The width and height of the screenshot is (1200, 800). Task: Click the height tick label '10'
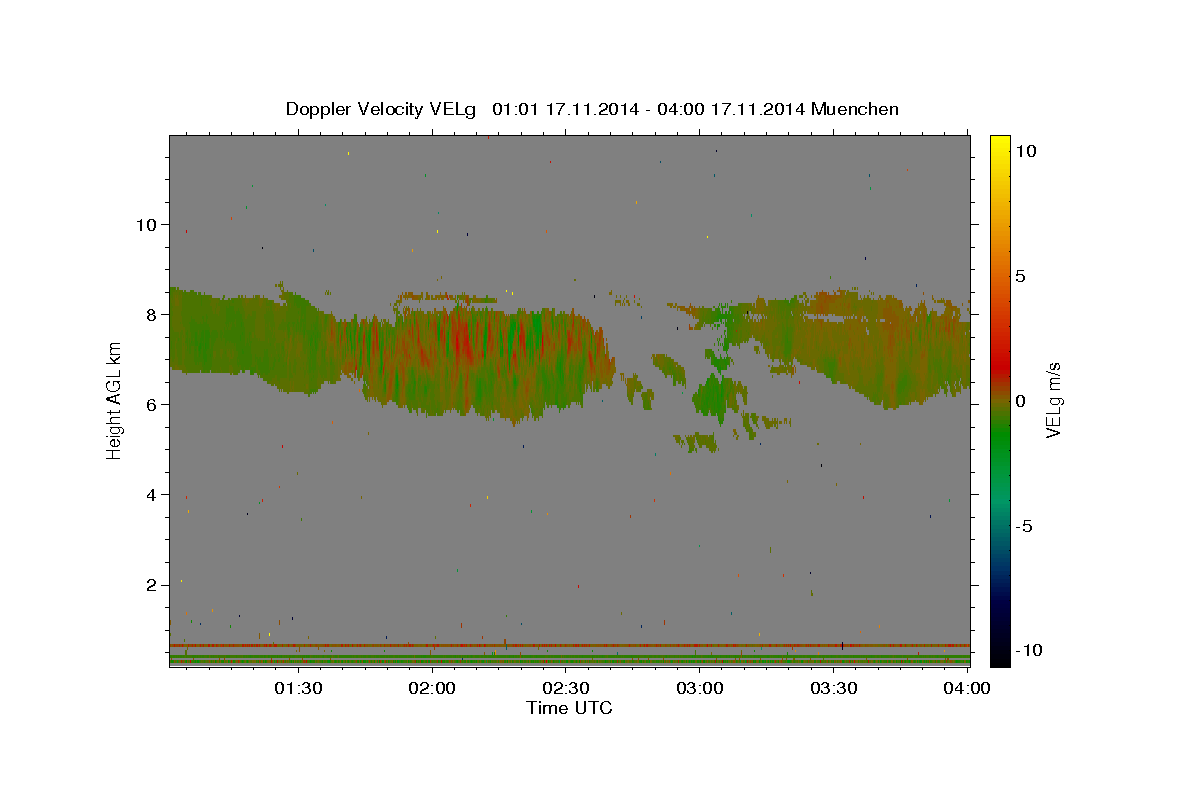click(146, 224)
